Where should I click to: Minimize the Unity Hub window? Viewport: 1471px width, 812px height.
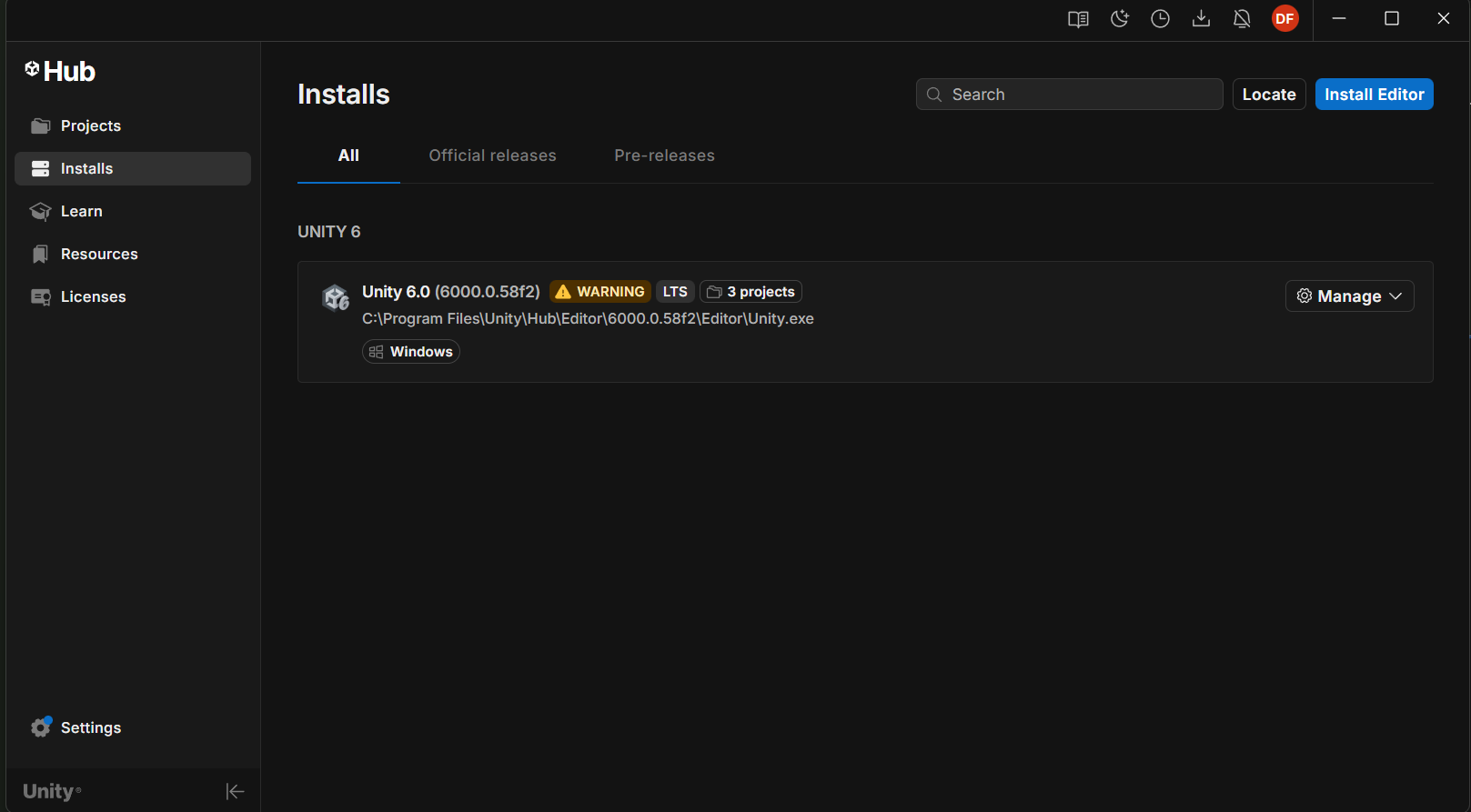click(x=1339, y=19)
